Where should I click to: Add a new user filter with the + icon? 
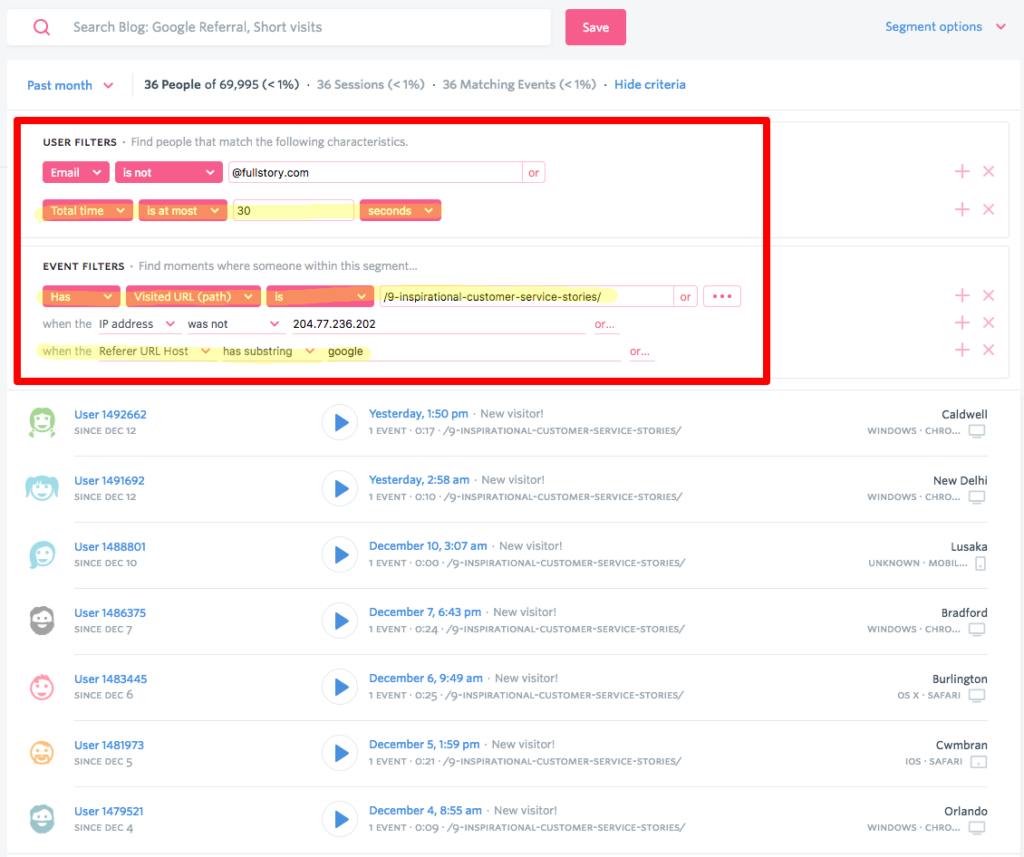(962, 171)
